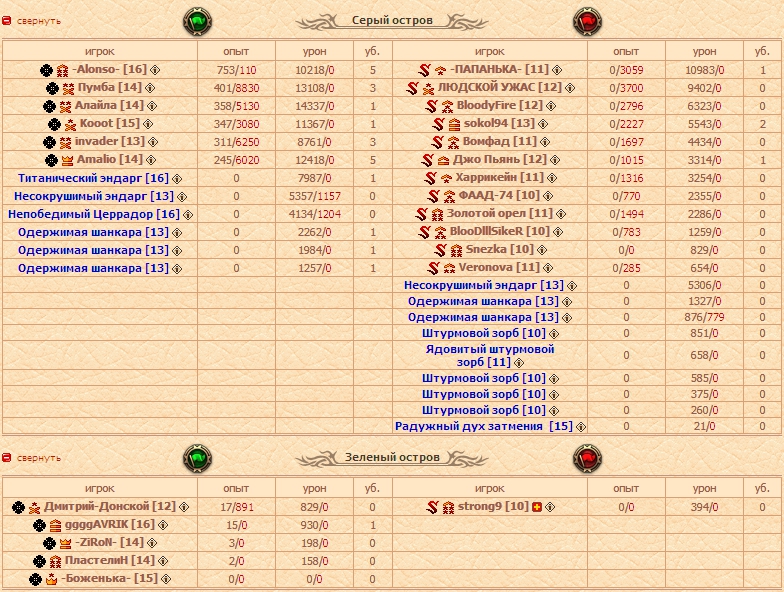Open info icon next to Алайла [14]

(x=152, y=106)
